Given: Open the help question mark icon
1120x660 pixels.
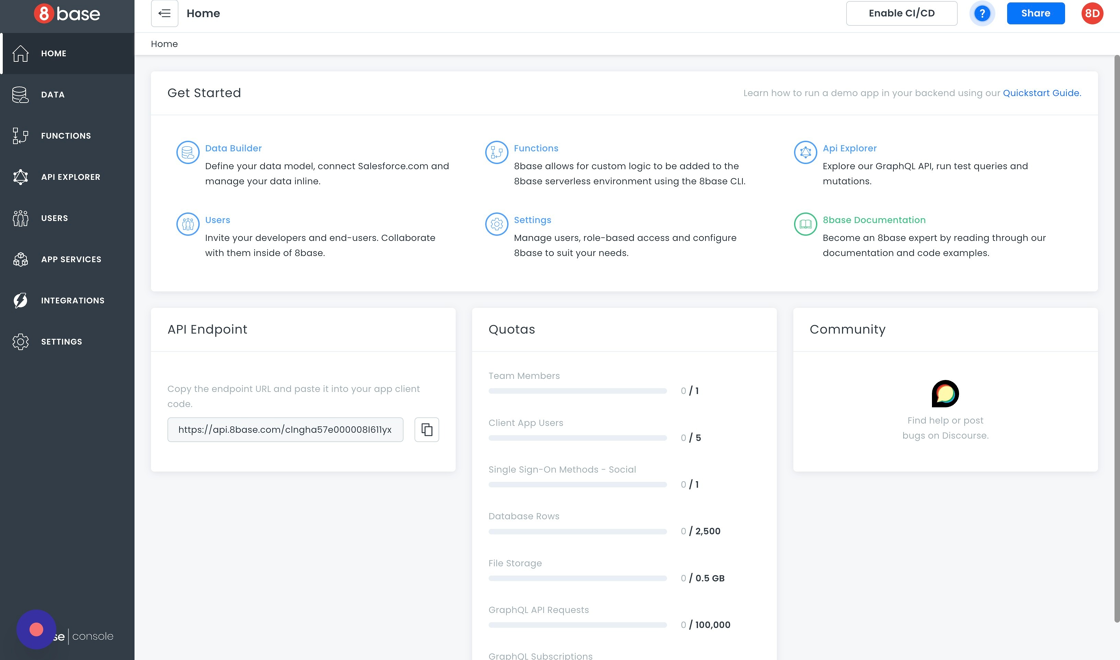Looking at the screenshot, I should coord(982,14).
